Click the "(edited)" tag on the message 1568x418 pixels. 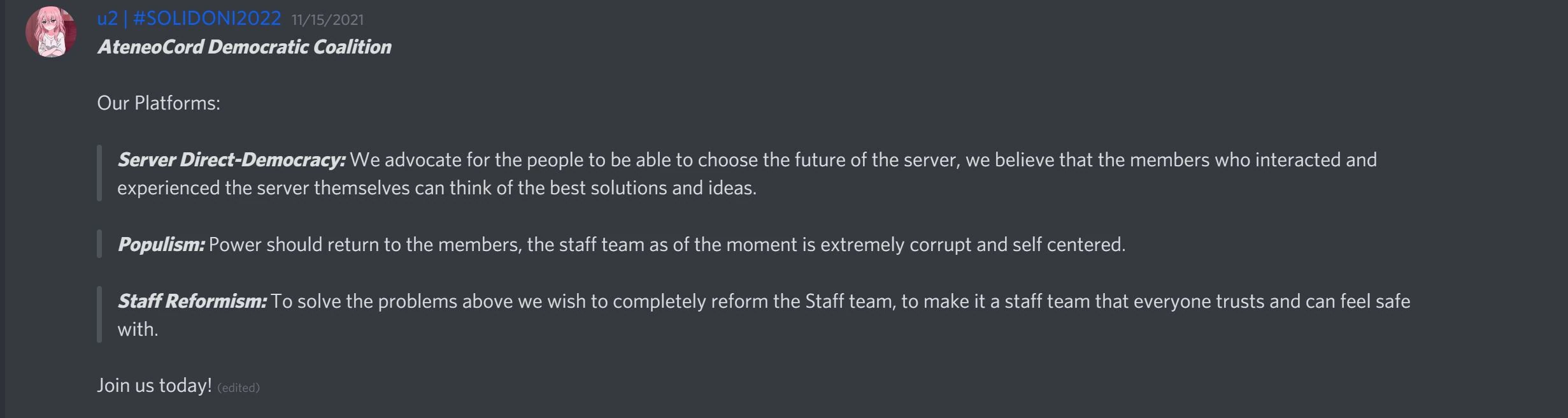[x=239, y=387]
